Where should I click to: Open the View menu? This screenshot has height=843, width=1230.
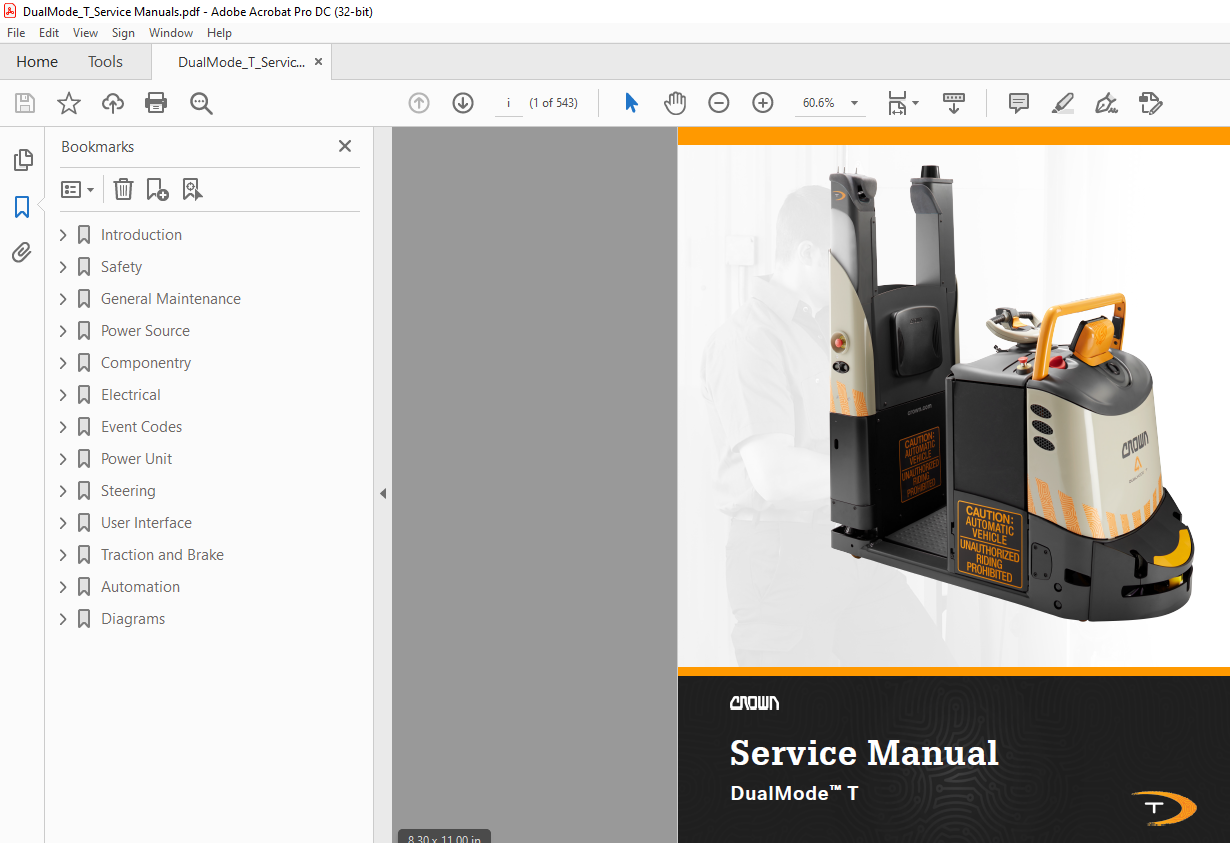pos(85,33)
